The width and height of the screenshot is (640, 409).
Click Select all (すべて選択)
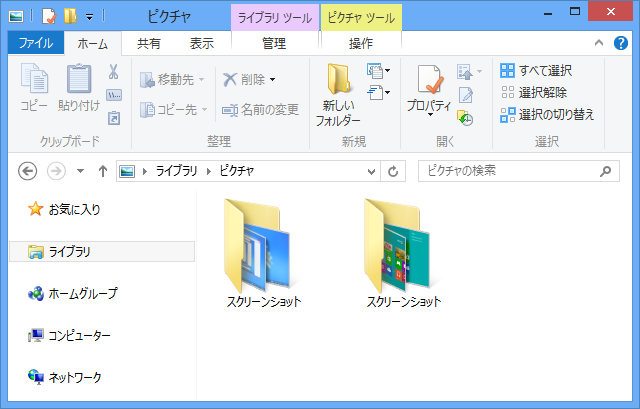click(x=536, y=71)
